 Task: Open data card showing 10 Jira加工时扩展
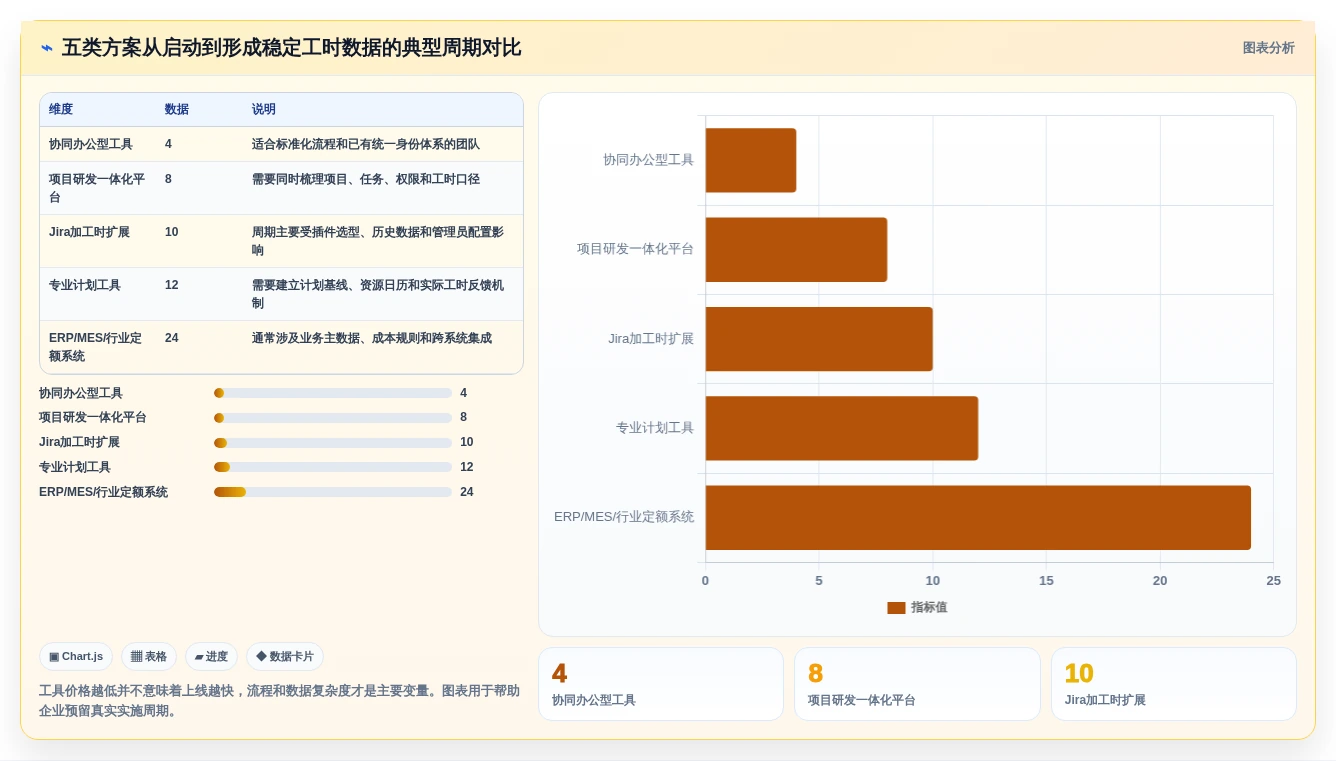point(1174,684)
